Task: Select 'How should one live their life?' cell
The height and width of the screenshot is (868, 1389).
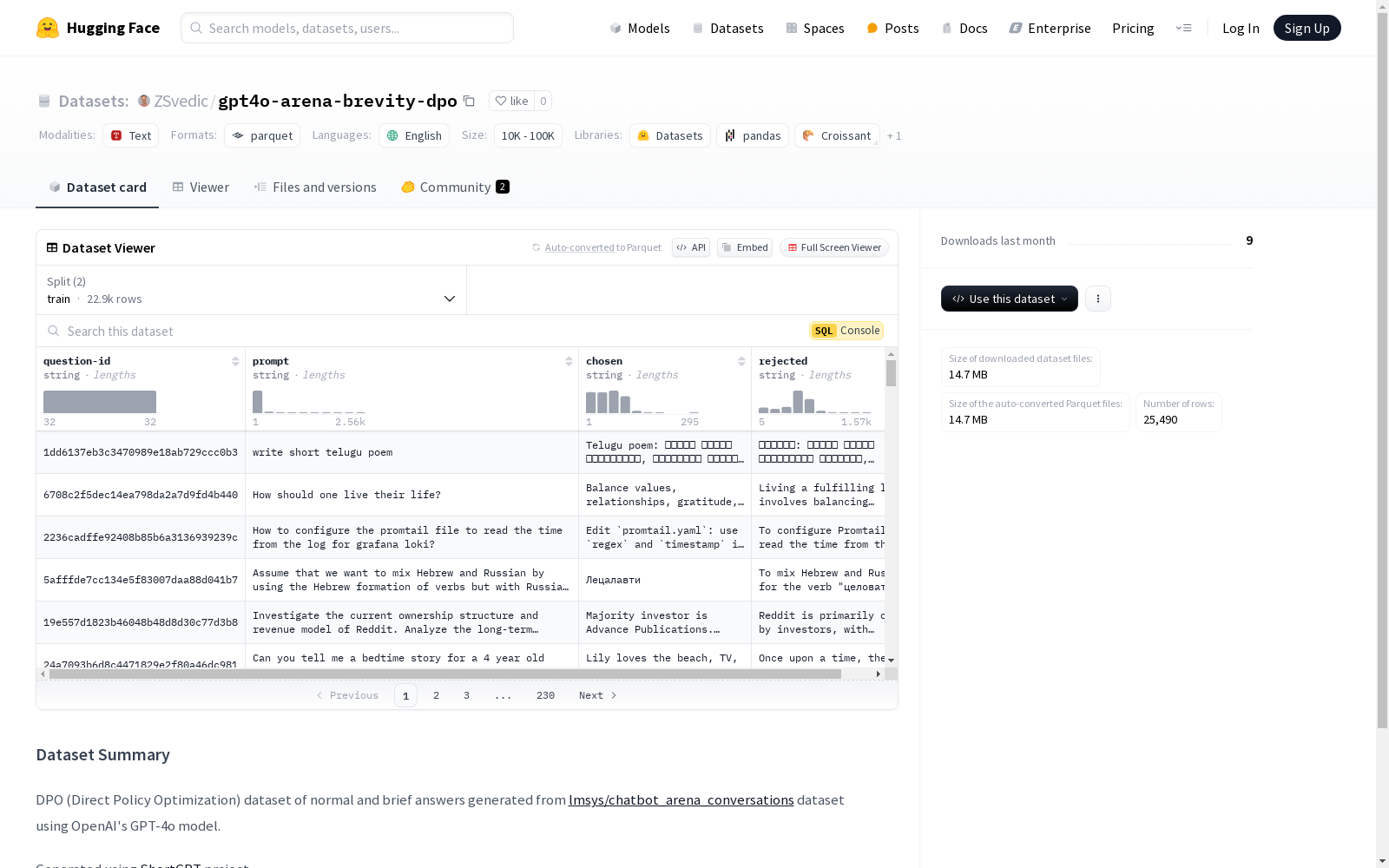Action: click(x=411, y=495)
